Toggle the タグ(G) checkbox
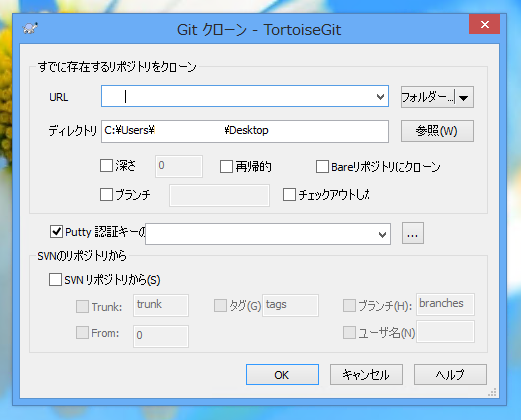The height and width of the screenshot is (420, 521). [x=220, y=305]
